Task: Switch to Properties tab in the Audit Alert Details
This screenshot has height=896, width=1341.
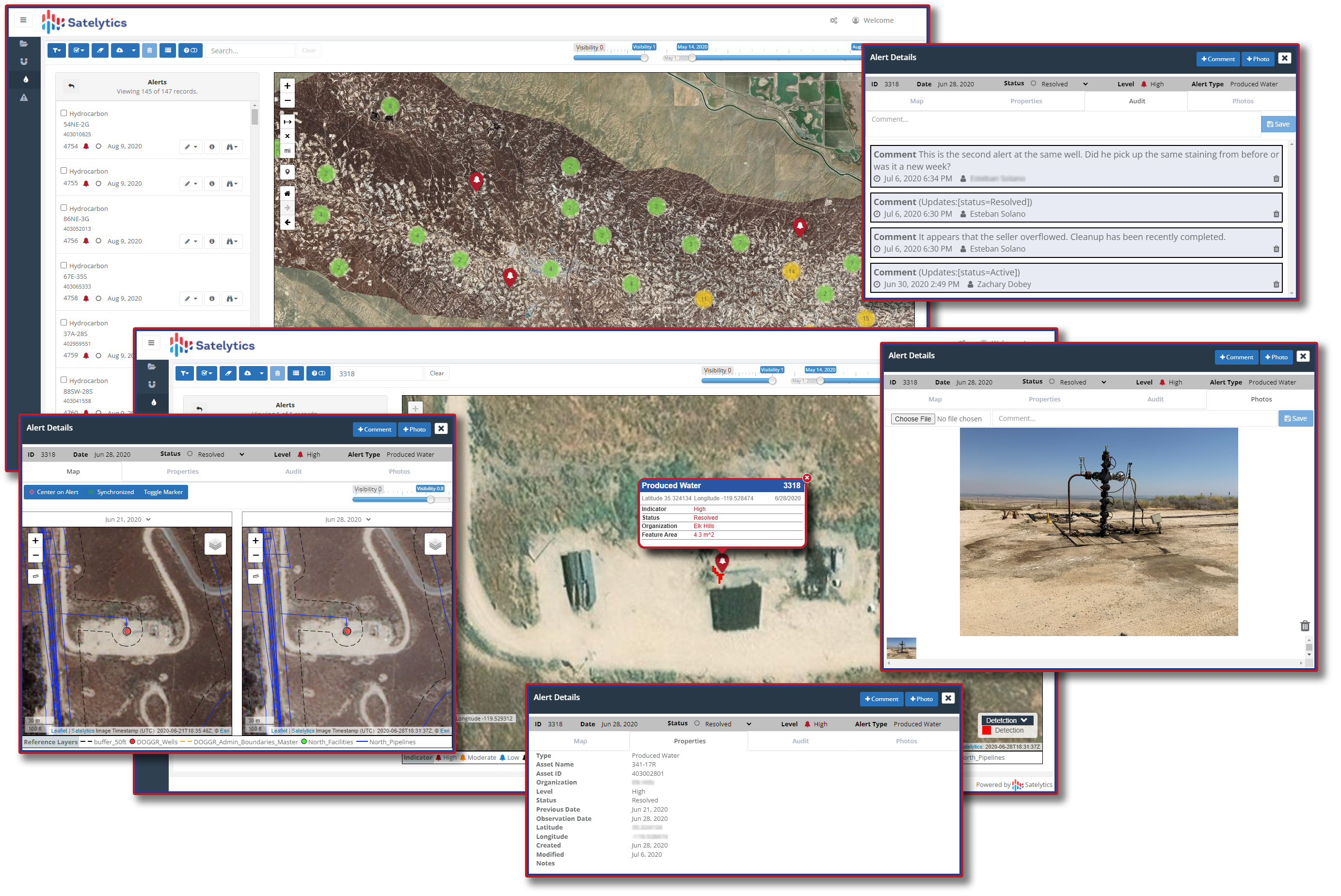Action: click(1025, 101)
